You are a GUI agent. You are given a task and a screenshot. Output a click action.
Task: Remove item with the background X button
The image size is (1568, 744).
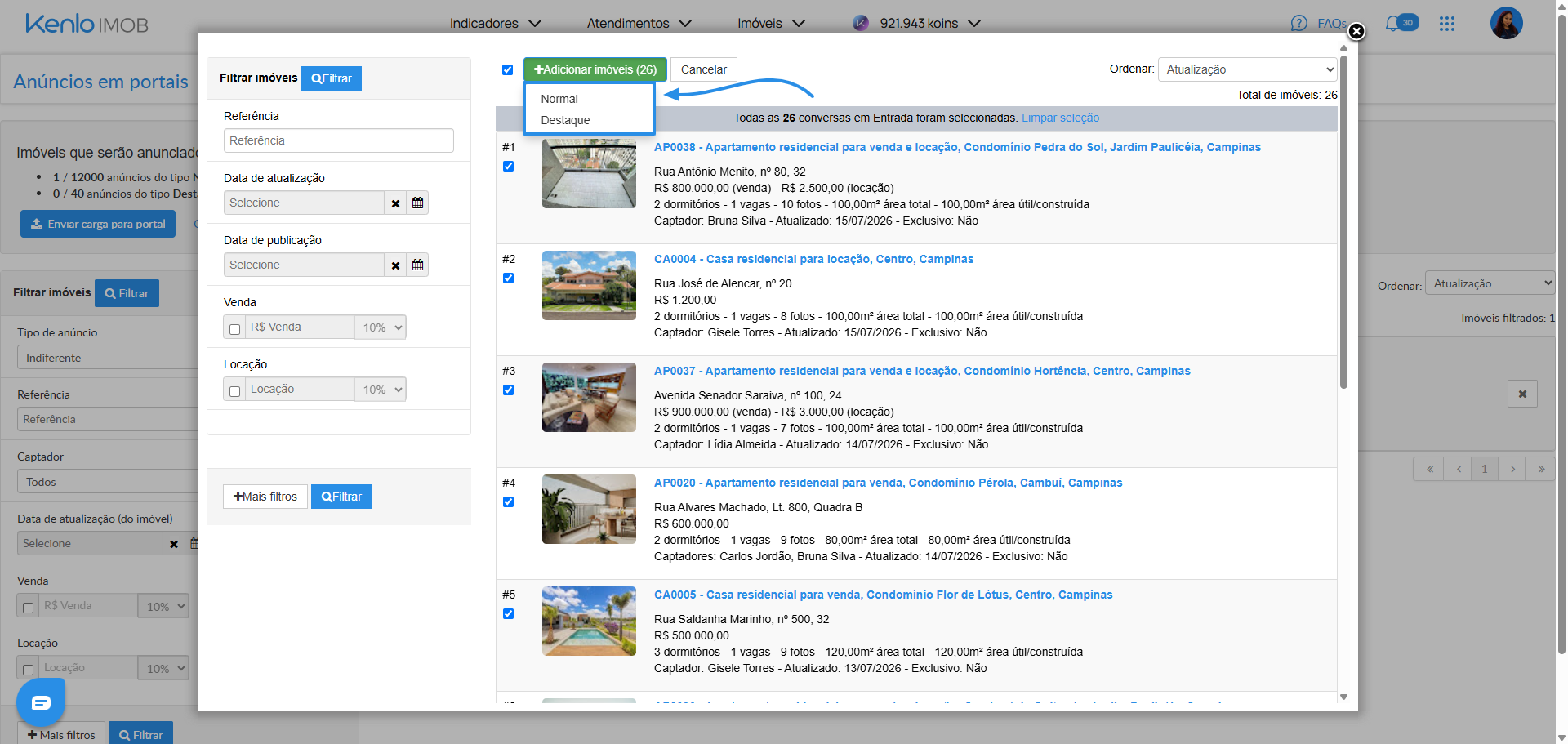1522,394
